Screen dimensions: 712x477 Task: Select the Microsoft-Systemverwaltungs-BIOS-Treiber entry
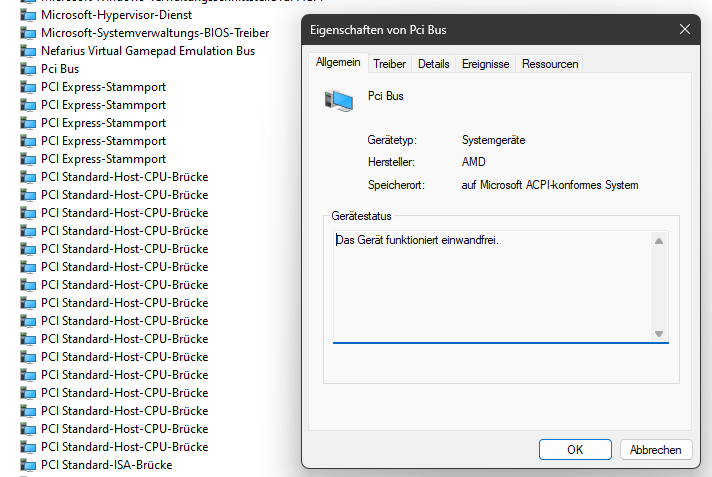click(x=154, y=33)
